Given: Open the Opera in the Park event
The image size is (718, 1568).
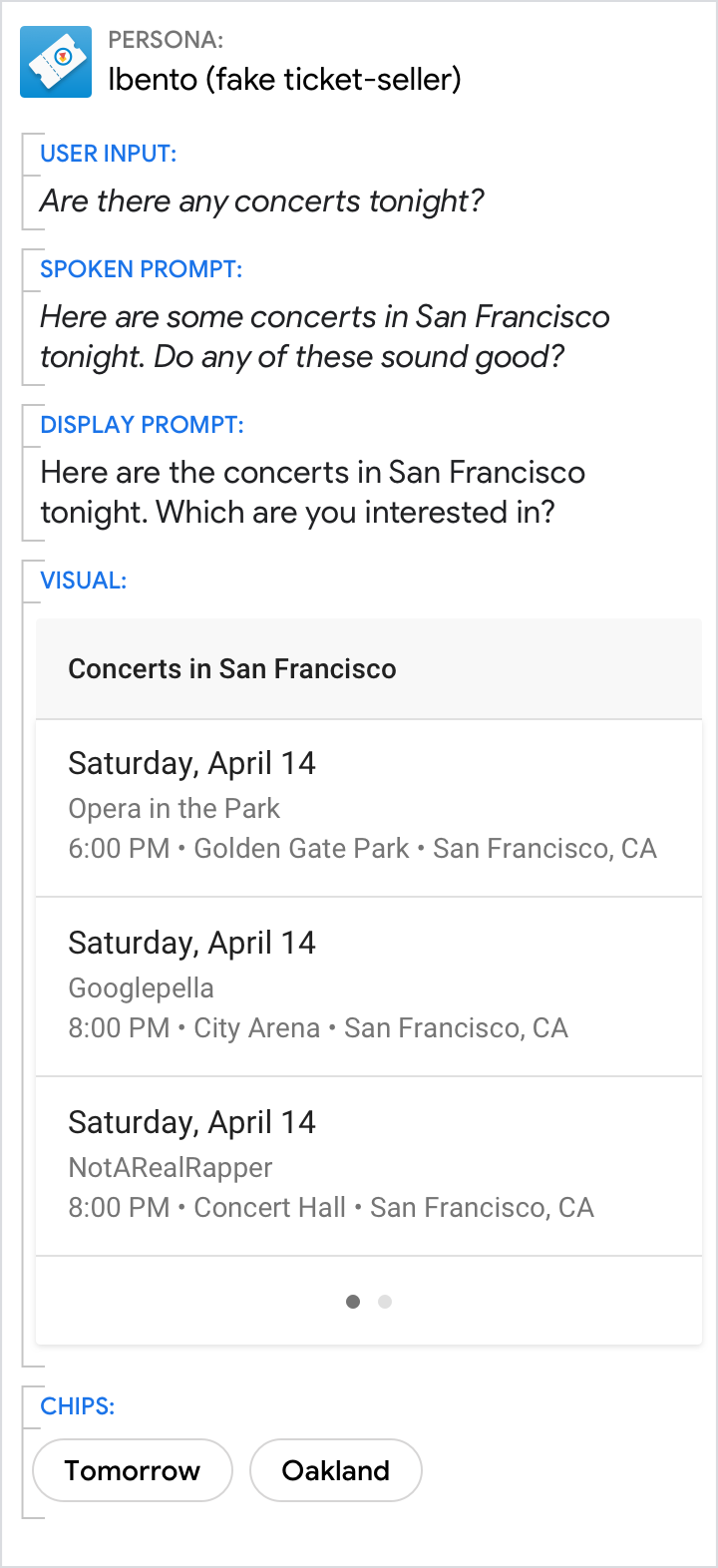Looking at the screenshot, I should [x=368, y=807].
